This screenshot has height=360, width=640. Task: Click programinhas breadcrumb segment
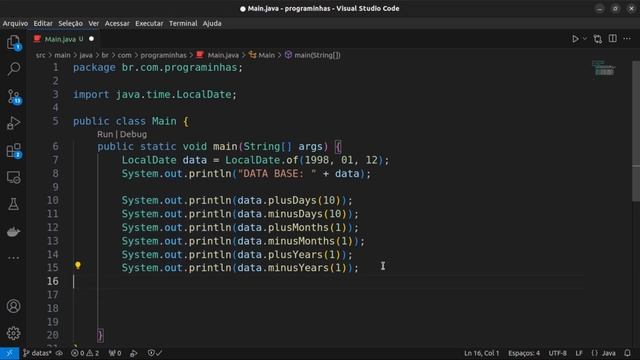[163, 55]
